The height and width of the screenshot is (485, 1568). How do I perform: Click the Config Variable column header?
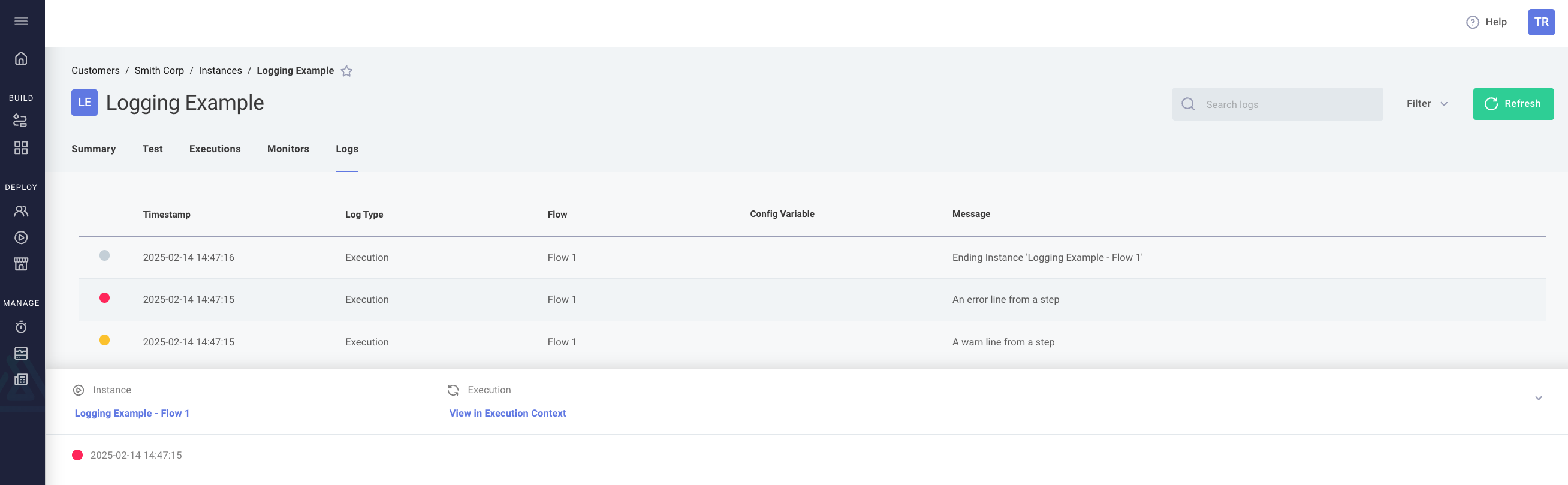782,214
